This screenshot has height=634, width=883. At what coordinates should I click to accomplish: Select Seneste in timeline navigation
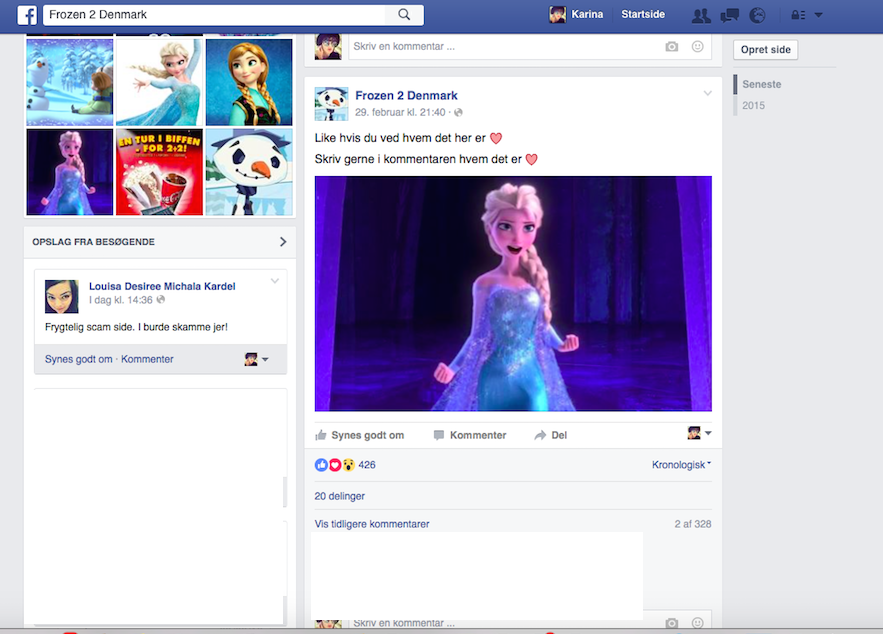tap(761, 84)
